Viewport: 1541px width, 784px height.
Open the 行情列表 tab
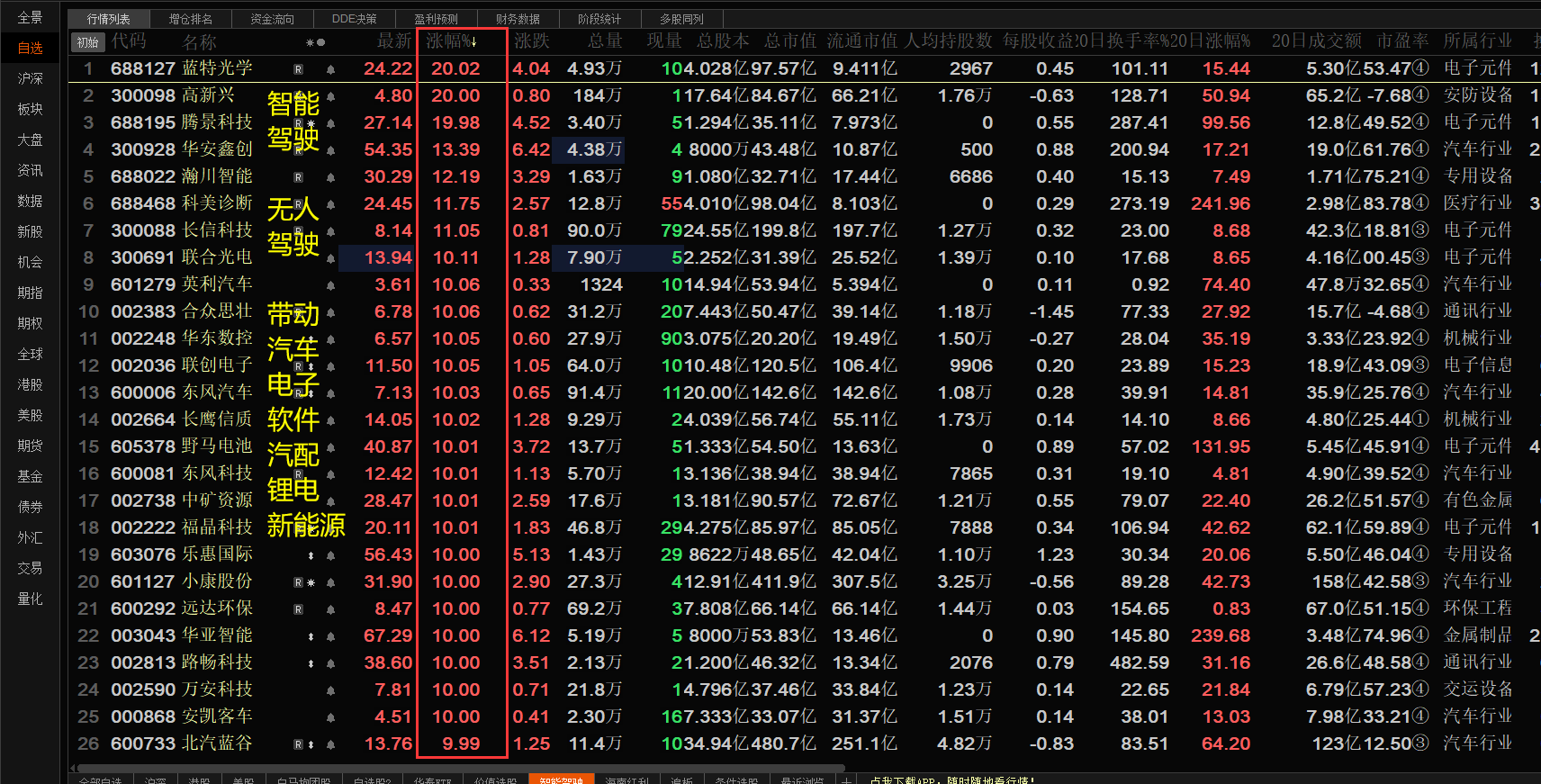point(108,19)
